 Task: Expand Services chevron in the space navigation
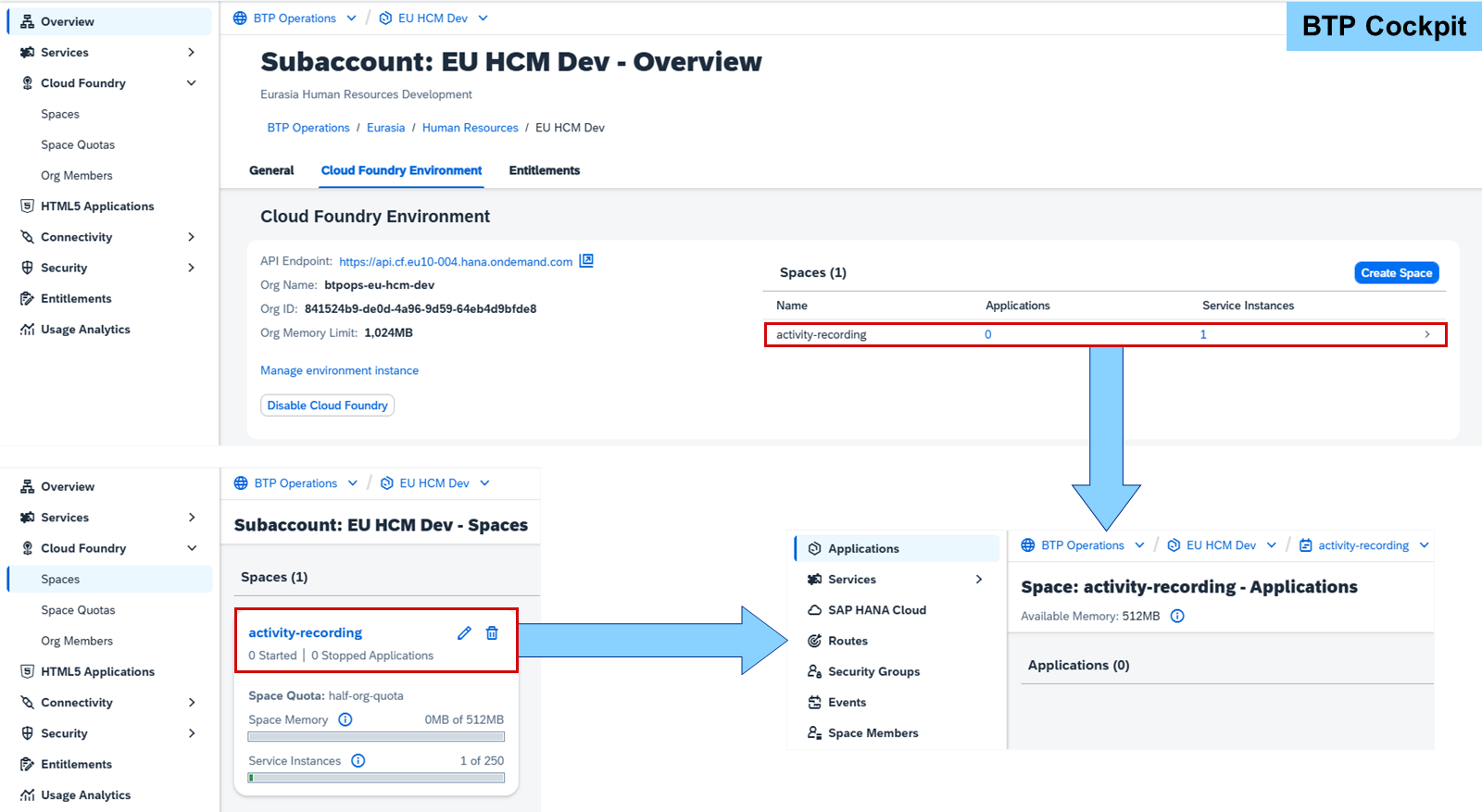click(979, 580)
